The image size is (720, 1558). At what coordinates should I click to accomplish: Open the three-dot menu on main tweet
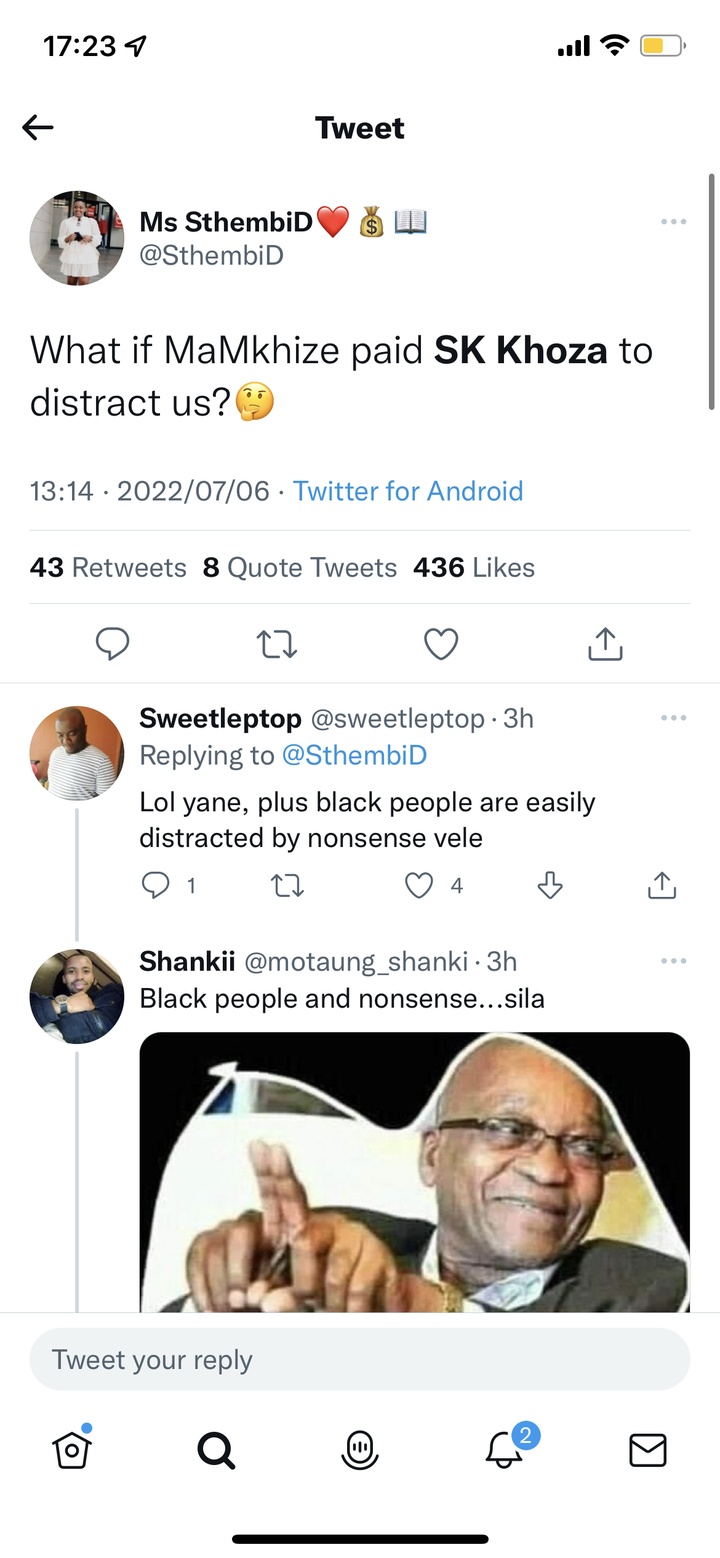click(673, 221)
